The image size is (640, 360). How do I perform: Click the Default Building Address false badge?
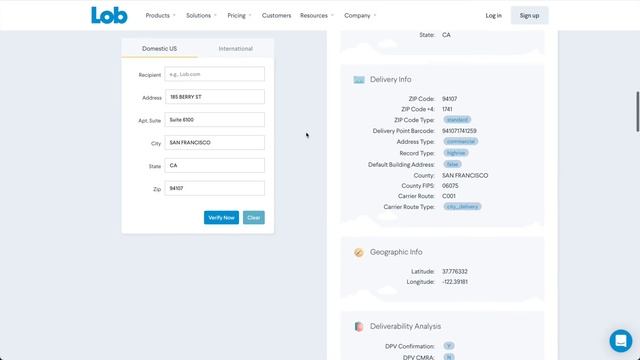coord(452,164)
